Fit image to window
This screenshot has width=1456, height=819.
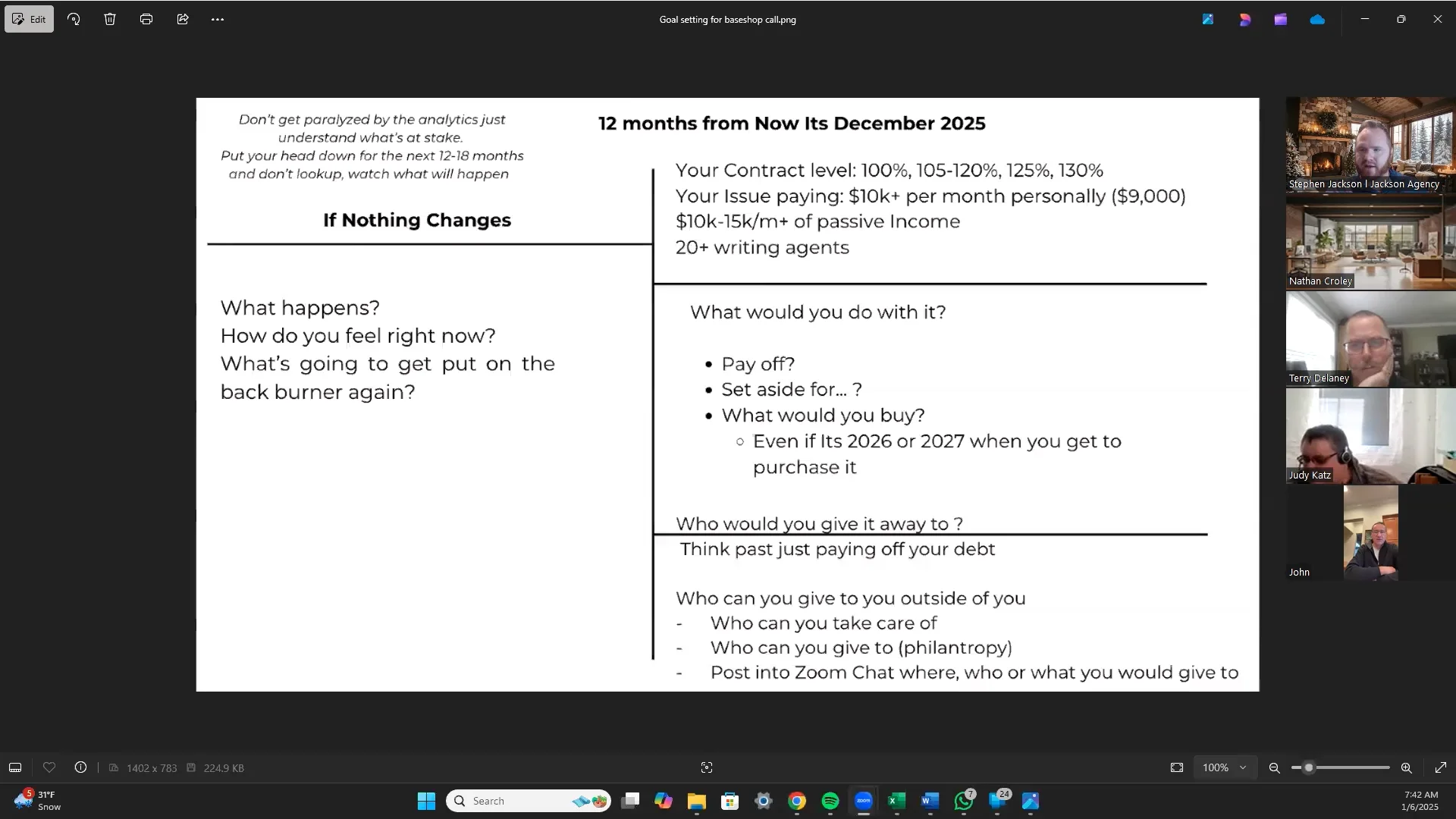point(1177,767)
